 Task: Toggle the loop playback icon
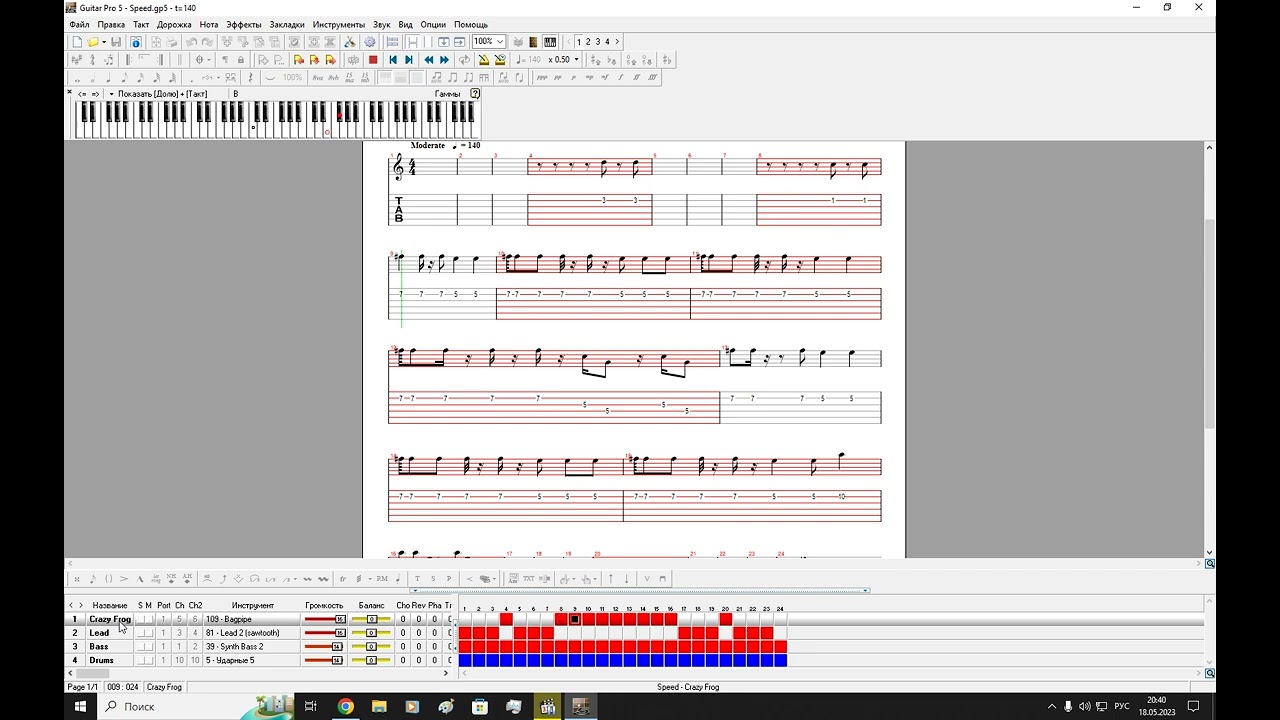click(x=465, y=60)
